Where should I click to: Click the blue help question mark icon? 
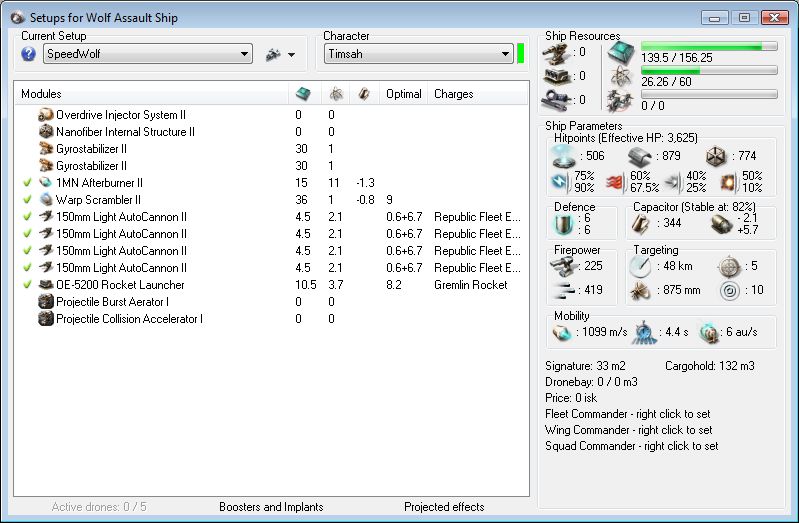pyautogui.click(x=29, y=54)
